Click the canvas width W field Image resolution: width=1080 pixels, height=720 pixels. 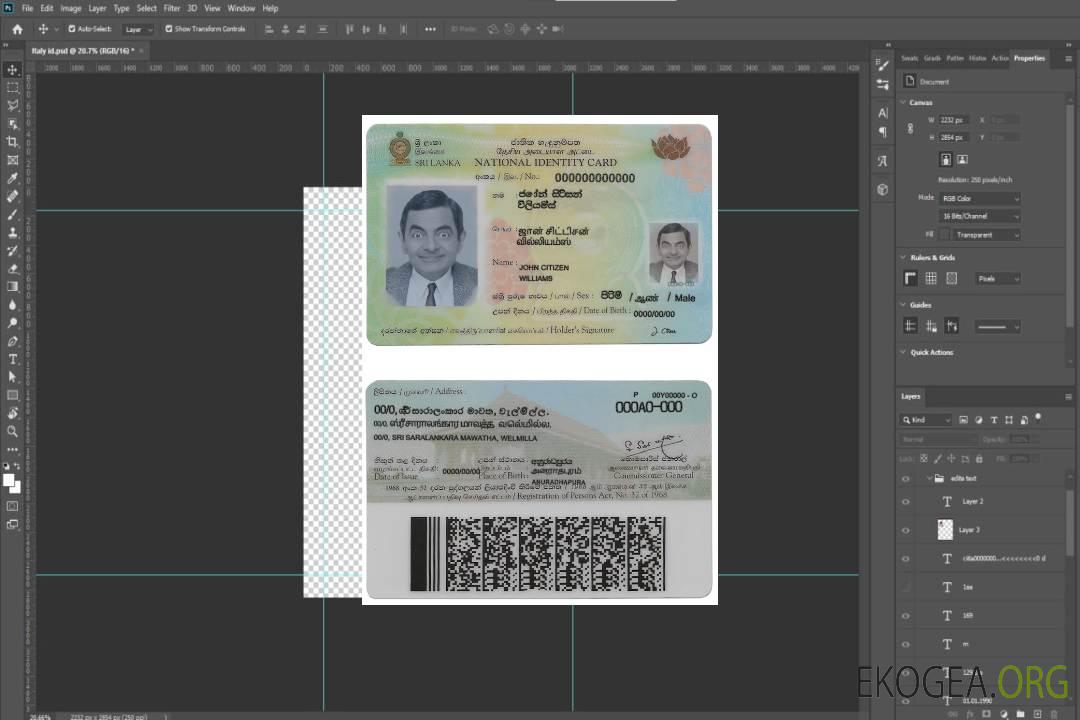coord(954,120)
